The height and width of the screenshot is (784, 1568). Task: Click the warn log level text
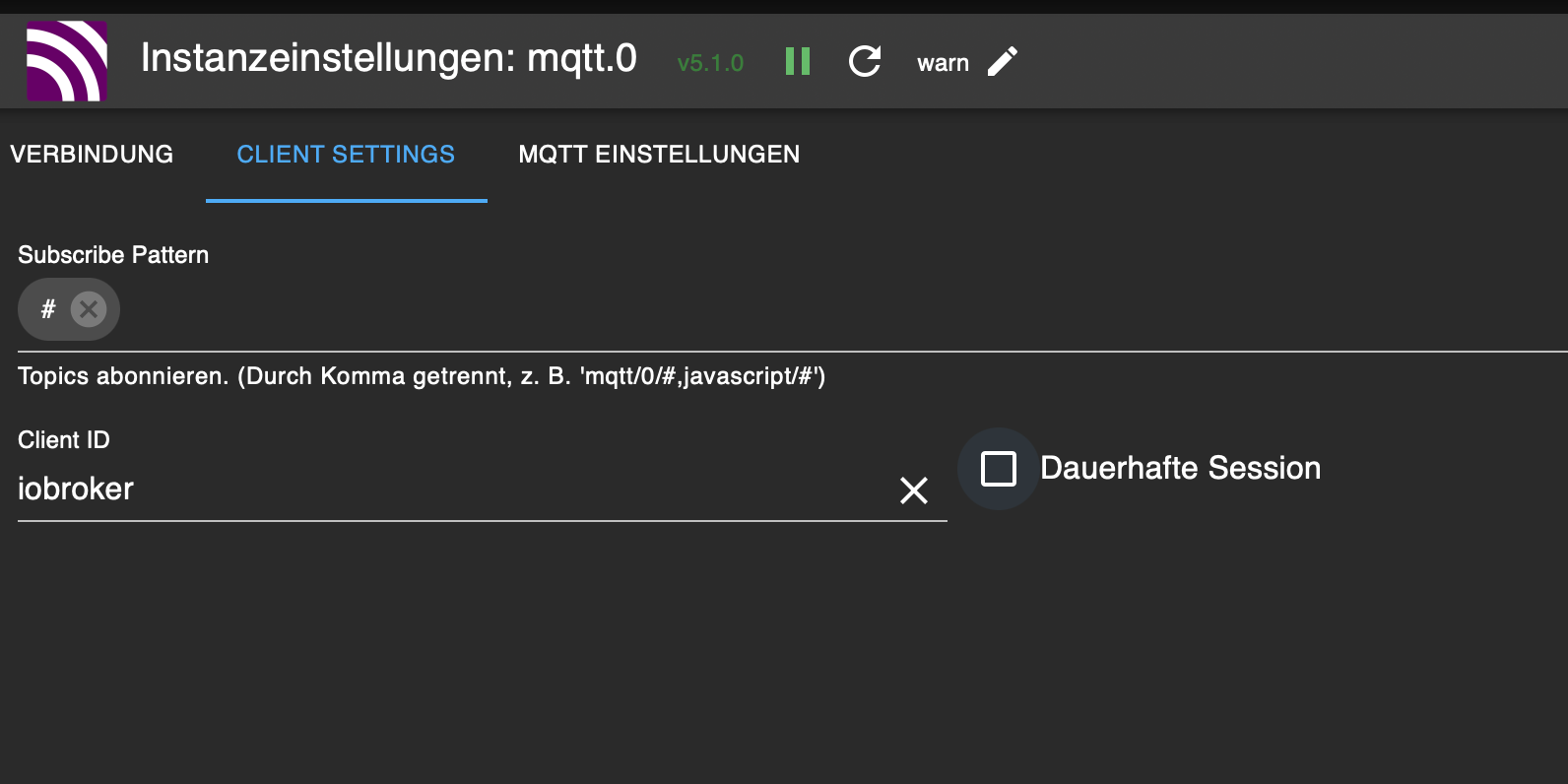943,63
